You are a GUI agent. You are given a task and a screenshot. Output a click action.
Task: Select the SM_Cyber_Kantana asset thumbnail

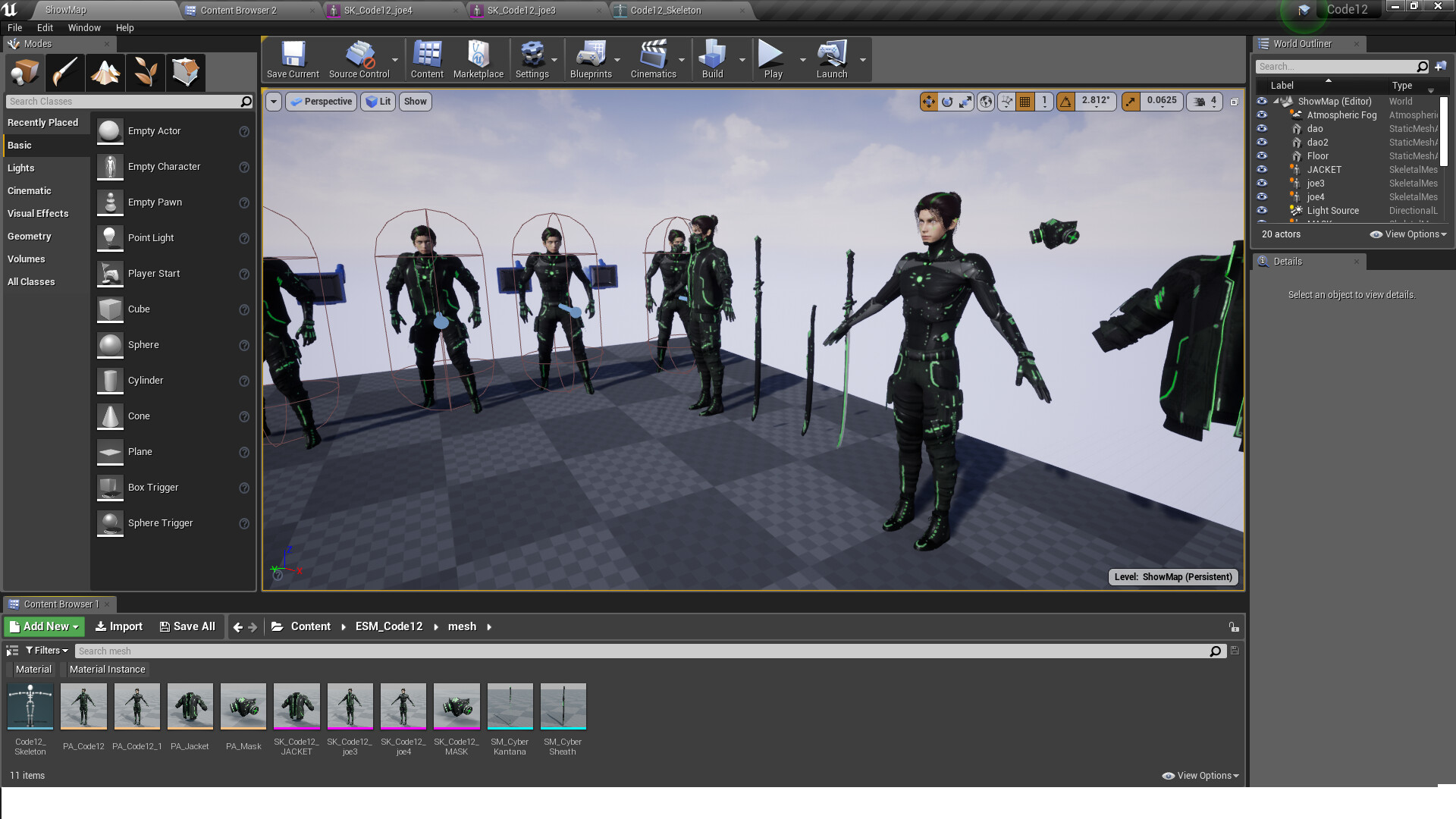click(x=510, y=706)
